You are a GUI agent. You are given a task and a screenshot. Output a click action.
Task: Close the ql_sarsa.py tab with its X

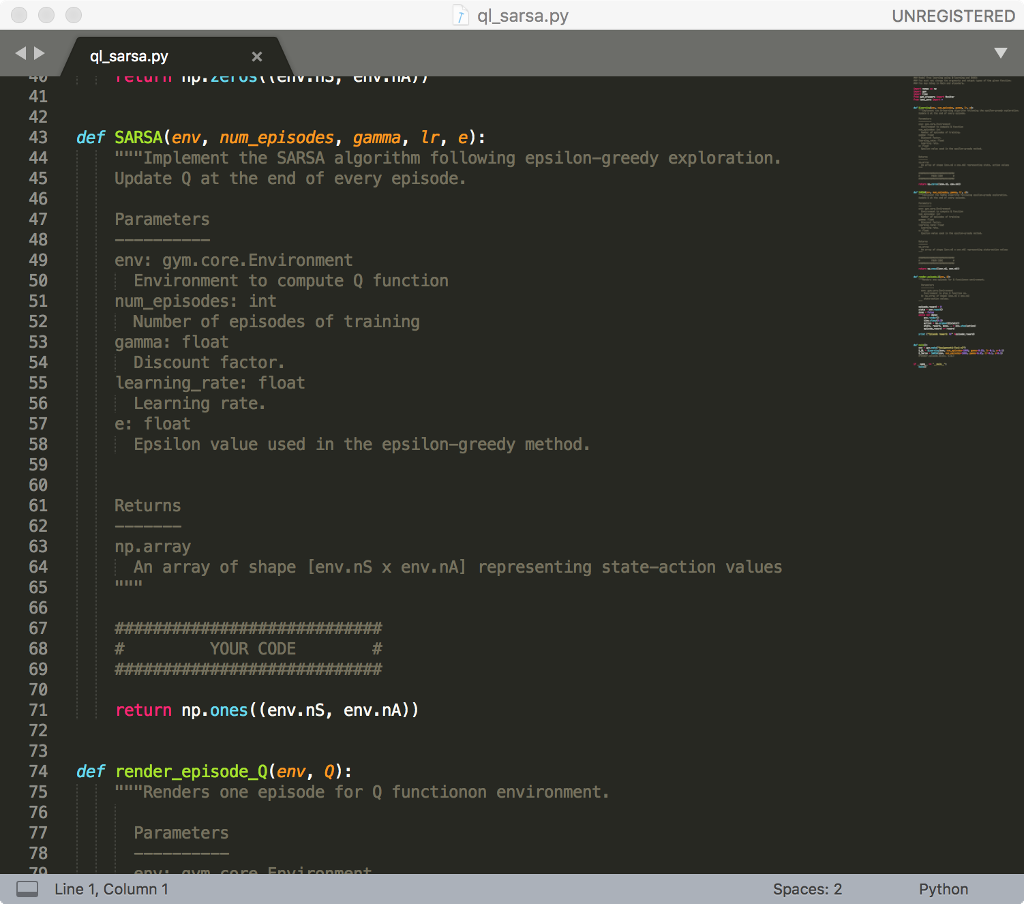click(x=256, y=56)
